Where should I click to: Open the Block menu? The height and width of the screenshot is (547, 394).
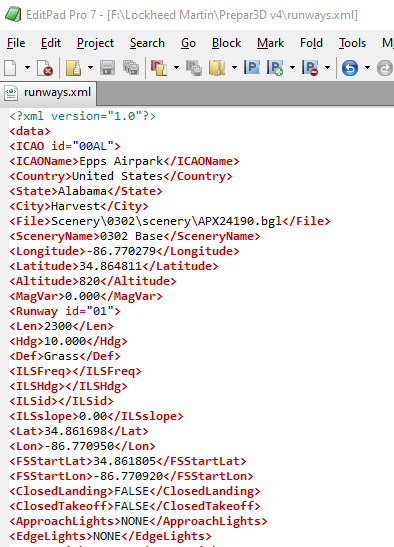click(226, 43)
